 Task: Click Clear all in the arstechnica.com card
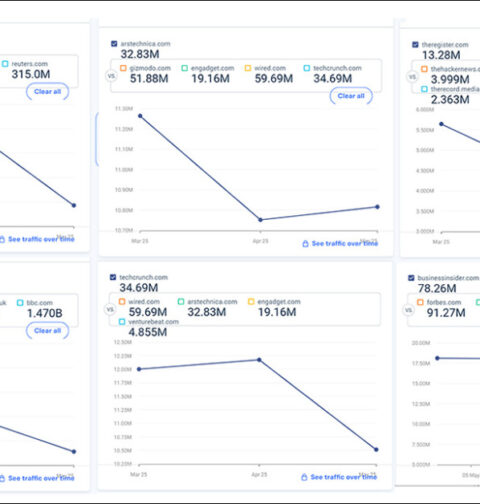click(x=351, y=96)
